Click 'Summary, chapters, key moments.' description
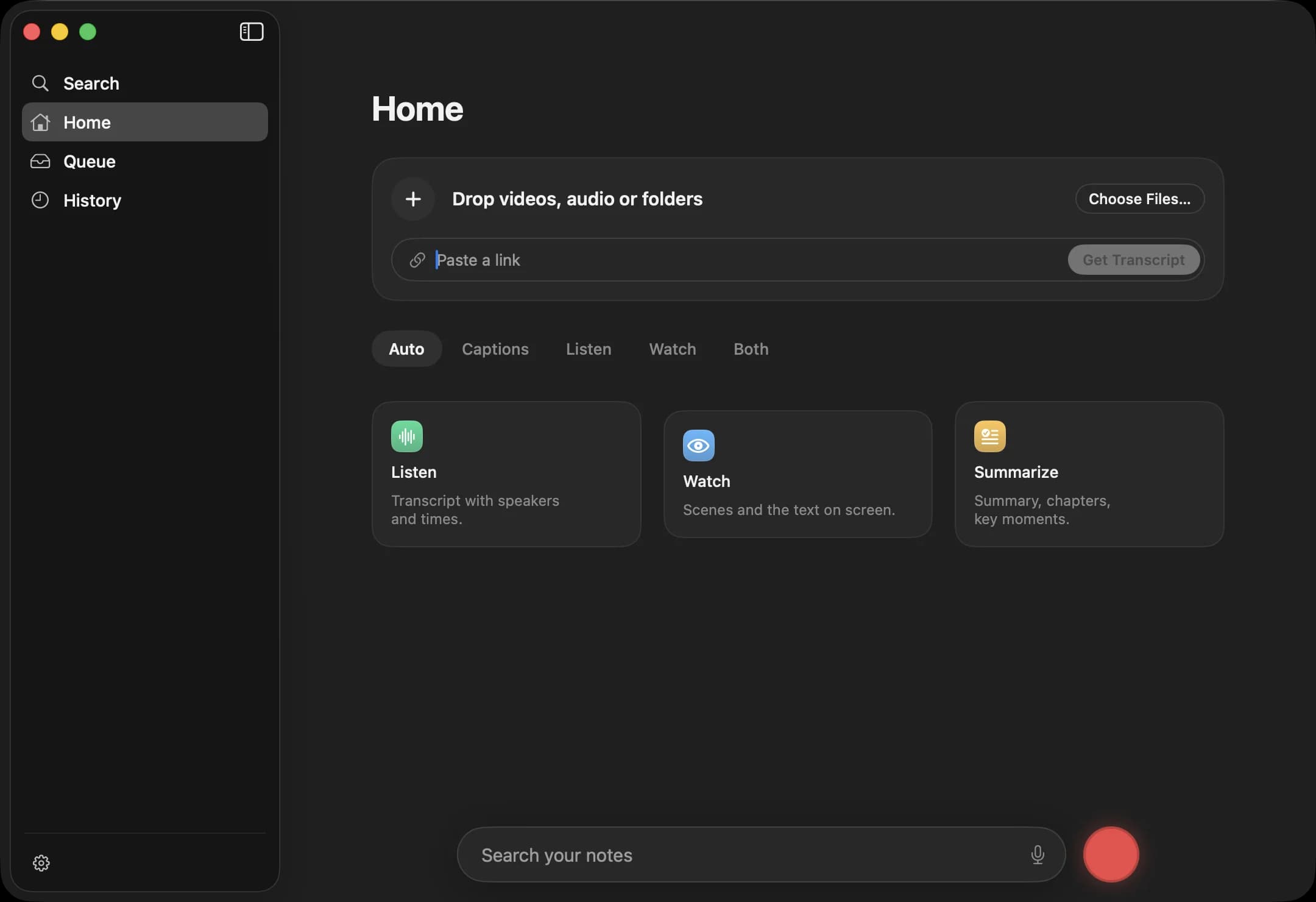Screen dimensions: 1316x902 1042,510
